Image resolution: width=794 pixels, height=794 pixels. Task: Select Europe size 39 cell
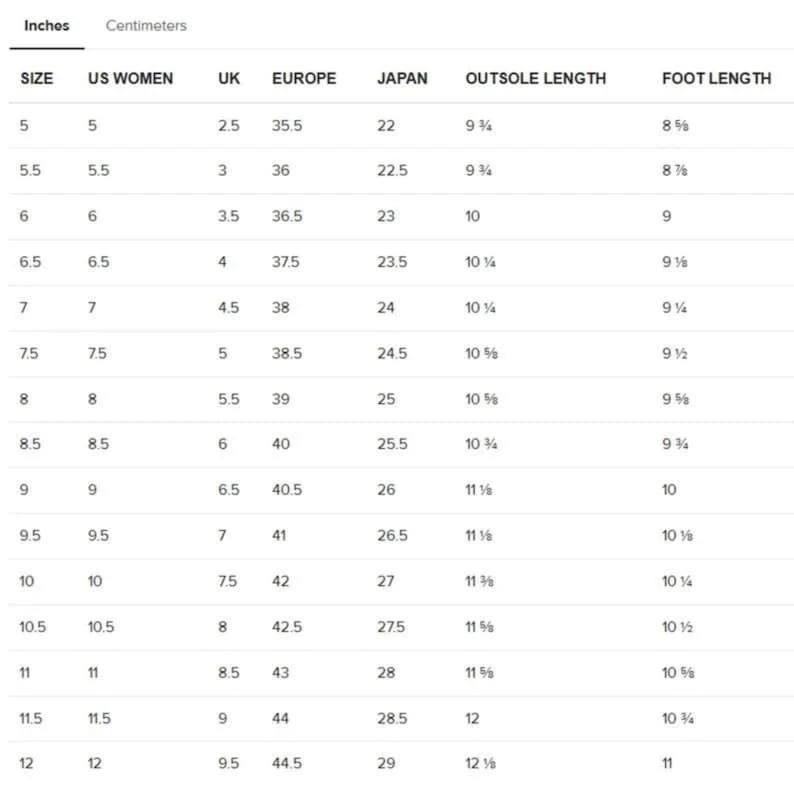pos(281,399)
